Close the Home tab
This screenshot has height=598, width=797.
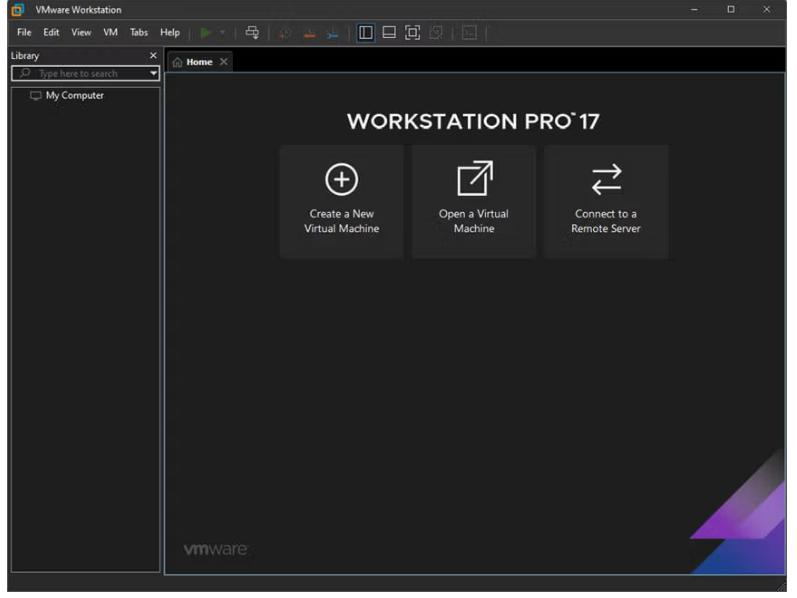(224, 62)
